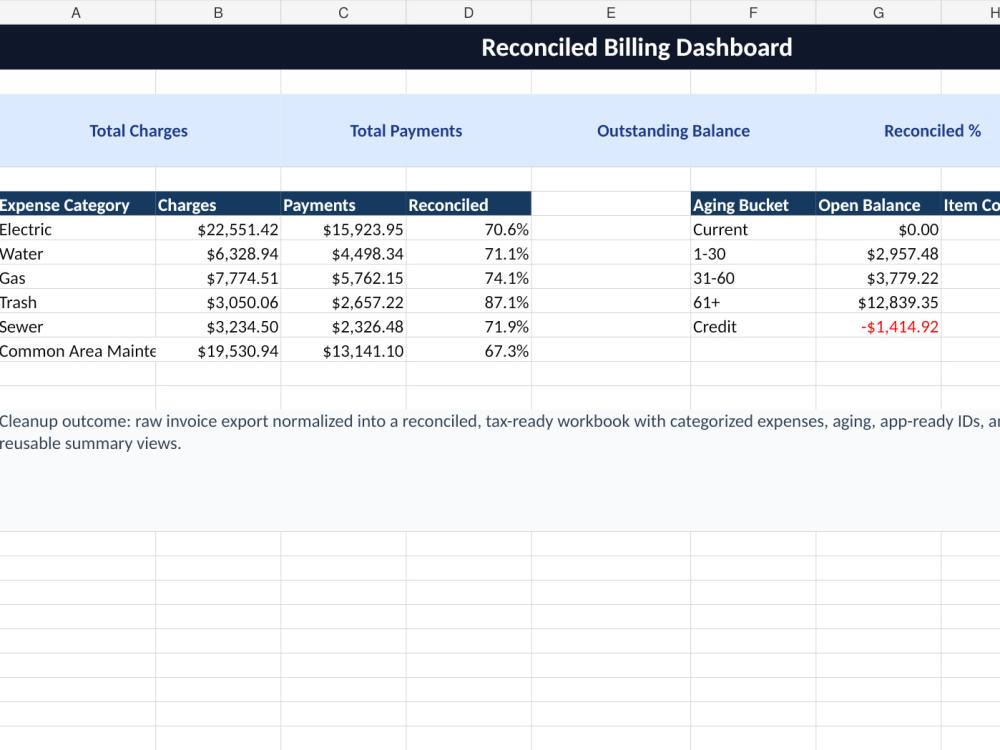1000x750 pixels.
Task: Select column D header
Action: tap(469, 12)
